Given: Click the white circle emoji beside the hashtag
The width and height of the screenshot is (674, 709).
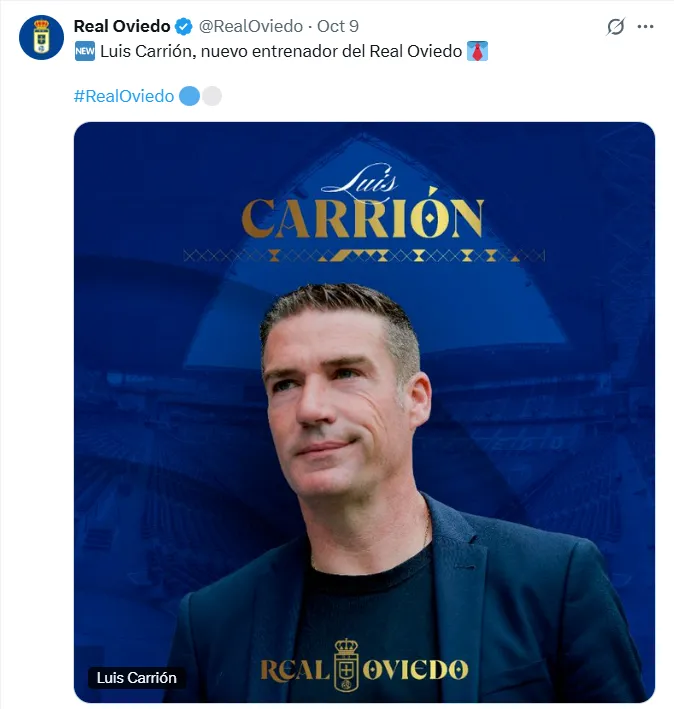Looking at the screenshot, I should [211, 96].
